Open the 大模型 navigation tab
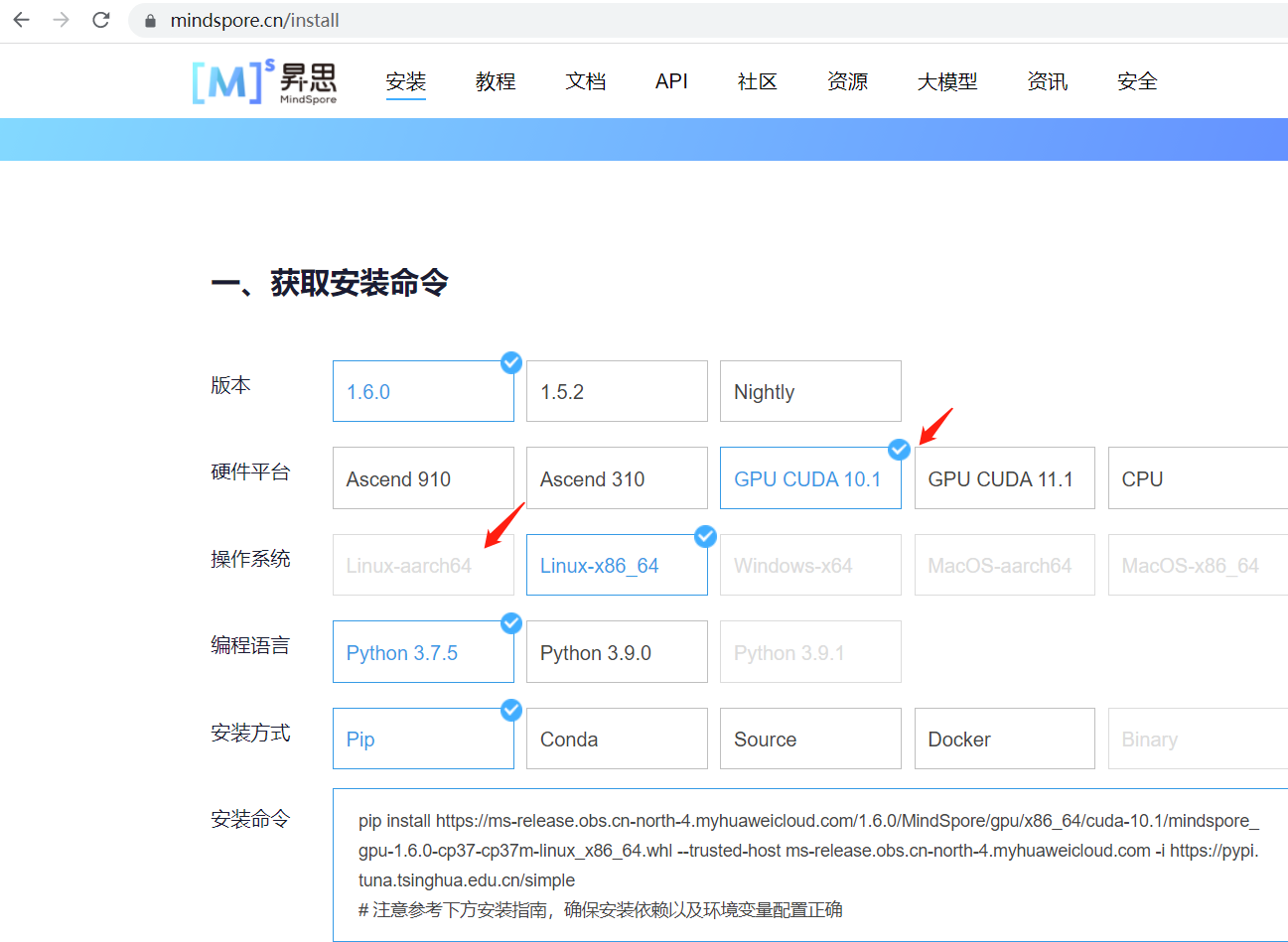The height and width of the screenshot is (942, 1288). (947, 81)
